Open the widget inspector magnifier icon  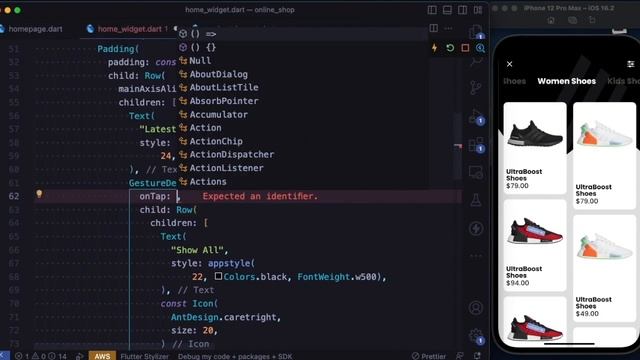tap(480, 48)
